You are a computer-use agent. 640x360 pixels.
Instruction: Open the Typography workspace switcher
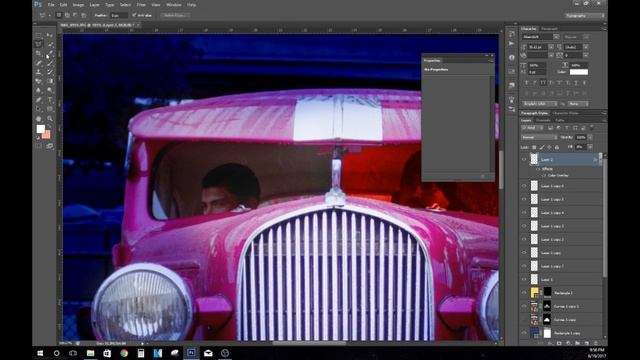(584, 16)
